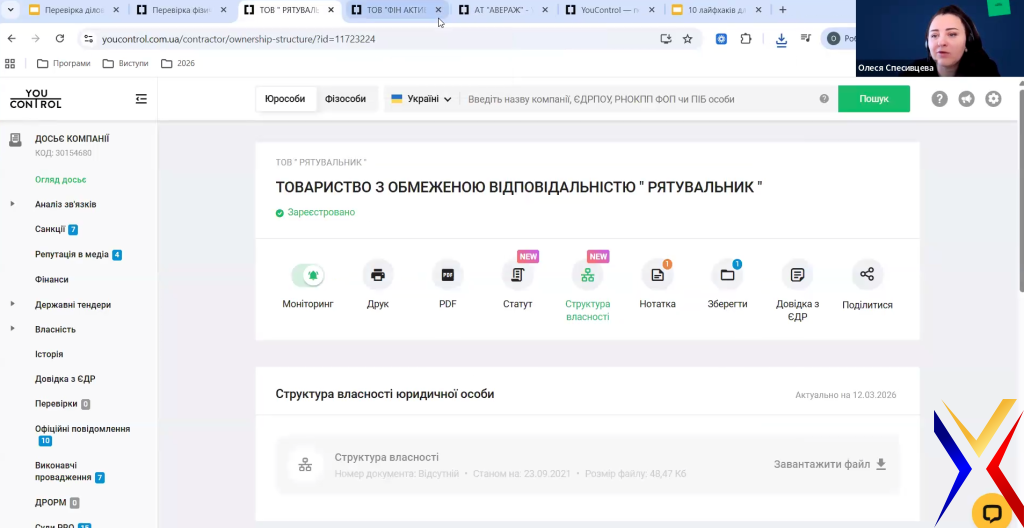This screenshot has width=1024, height=528.
Task: Click Завантажити файл download link
Action: [x=829, y=464]
